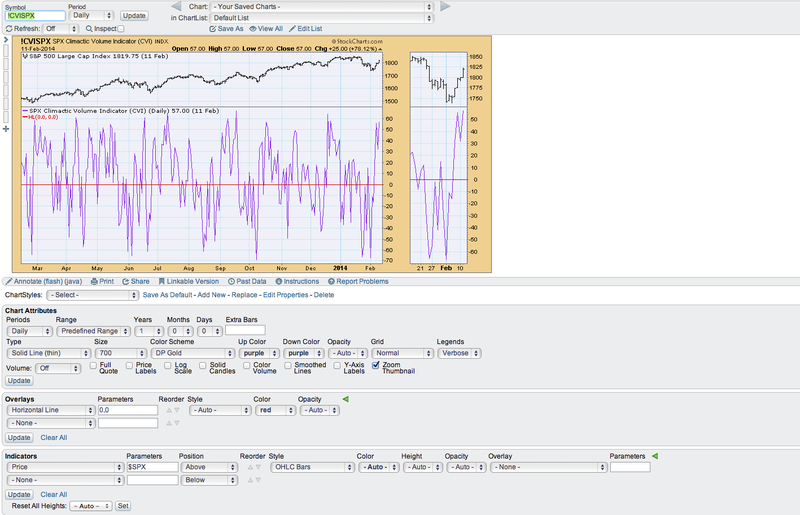800x515 pixels.
Task: Click the Share icon link
Action: pyautogui.click(x=136, y=281)
